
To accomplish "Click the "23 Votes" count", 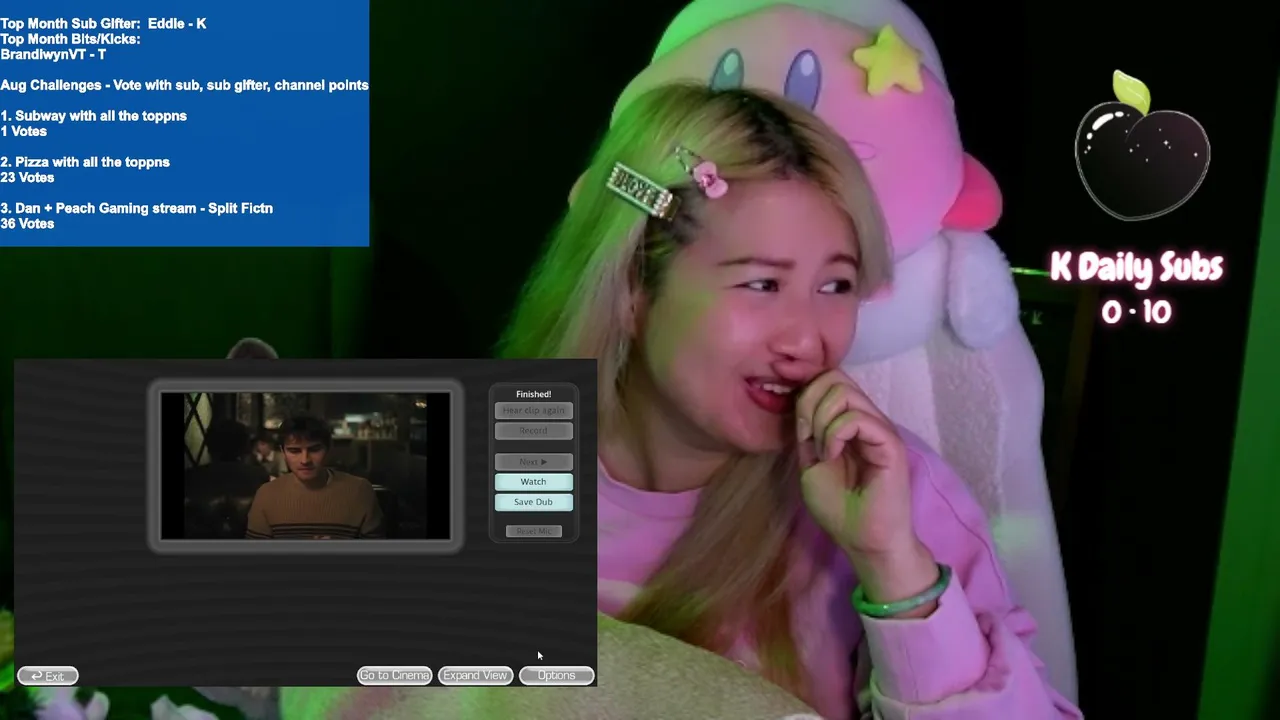I will click(x=27, y=177).
